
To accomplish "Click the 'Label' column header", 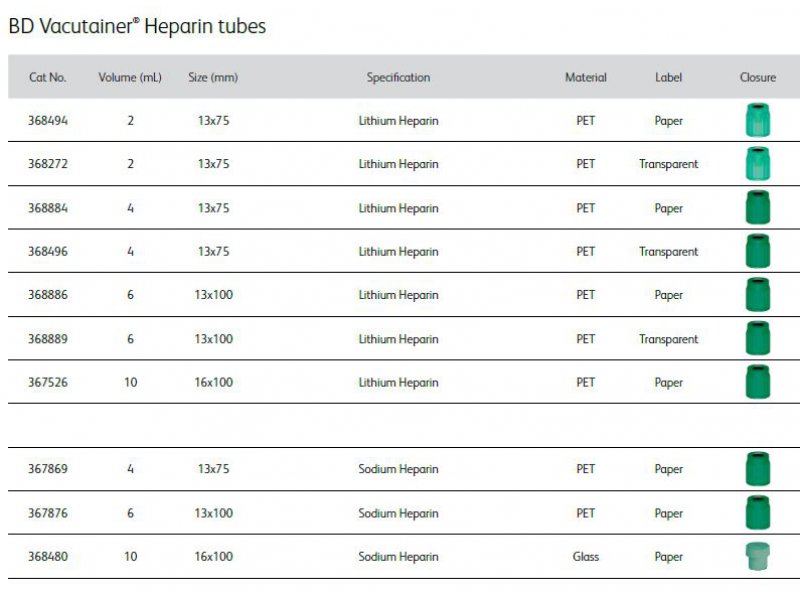I will tap(668, 78).
